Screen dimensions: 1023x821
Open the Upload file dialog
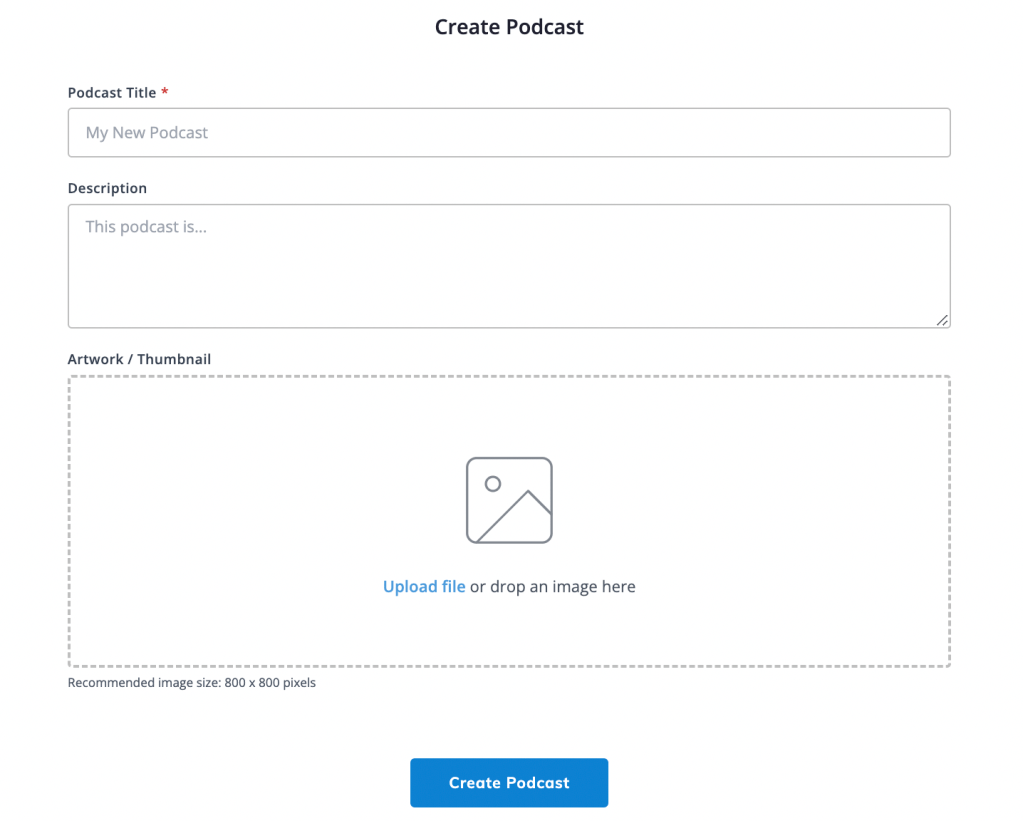[423, 586]
